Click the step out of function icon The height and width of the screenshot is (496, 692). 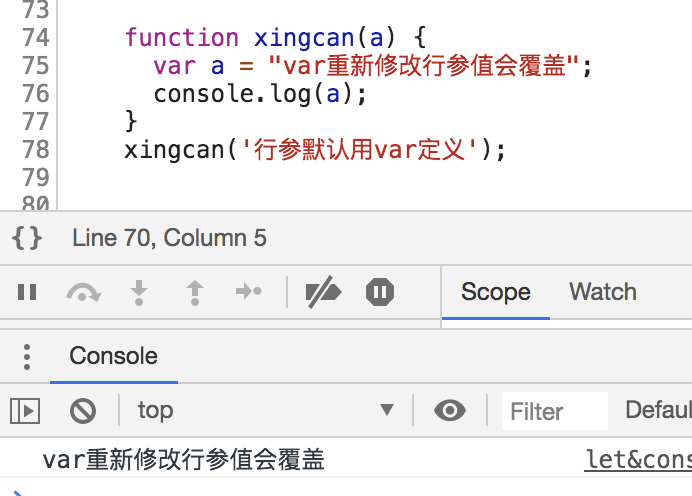click(x=194, y=292)
